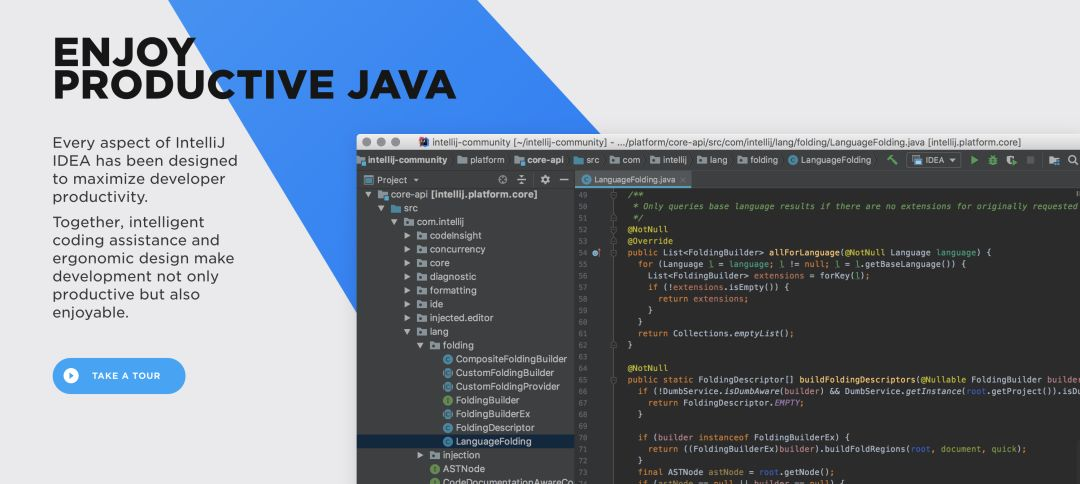
Task: Open Project Structure icon in toolbar
Action: [x=1054, y=160]
